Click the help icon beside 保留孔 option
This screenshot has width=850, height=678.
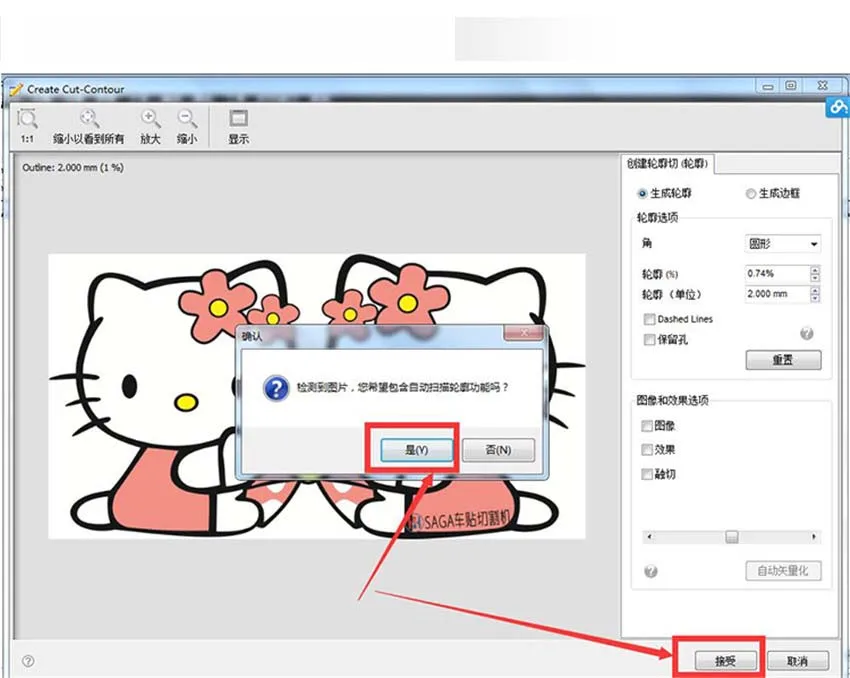point(807,333)
